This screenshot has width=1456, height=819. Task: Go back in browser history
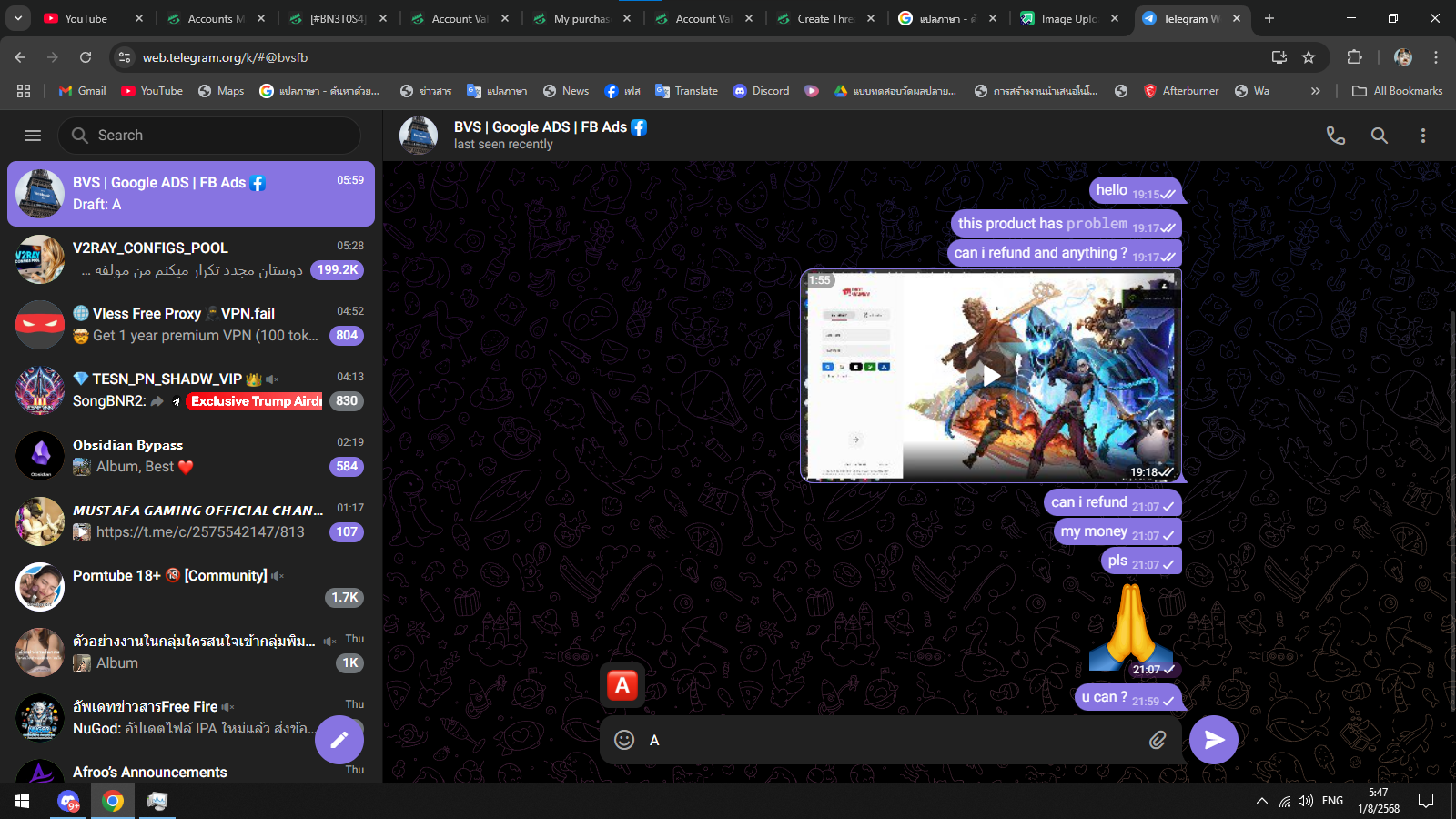tap(20, 57)
